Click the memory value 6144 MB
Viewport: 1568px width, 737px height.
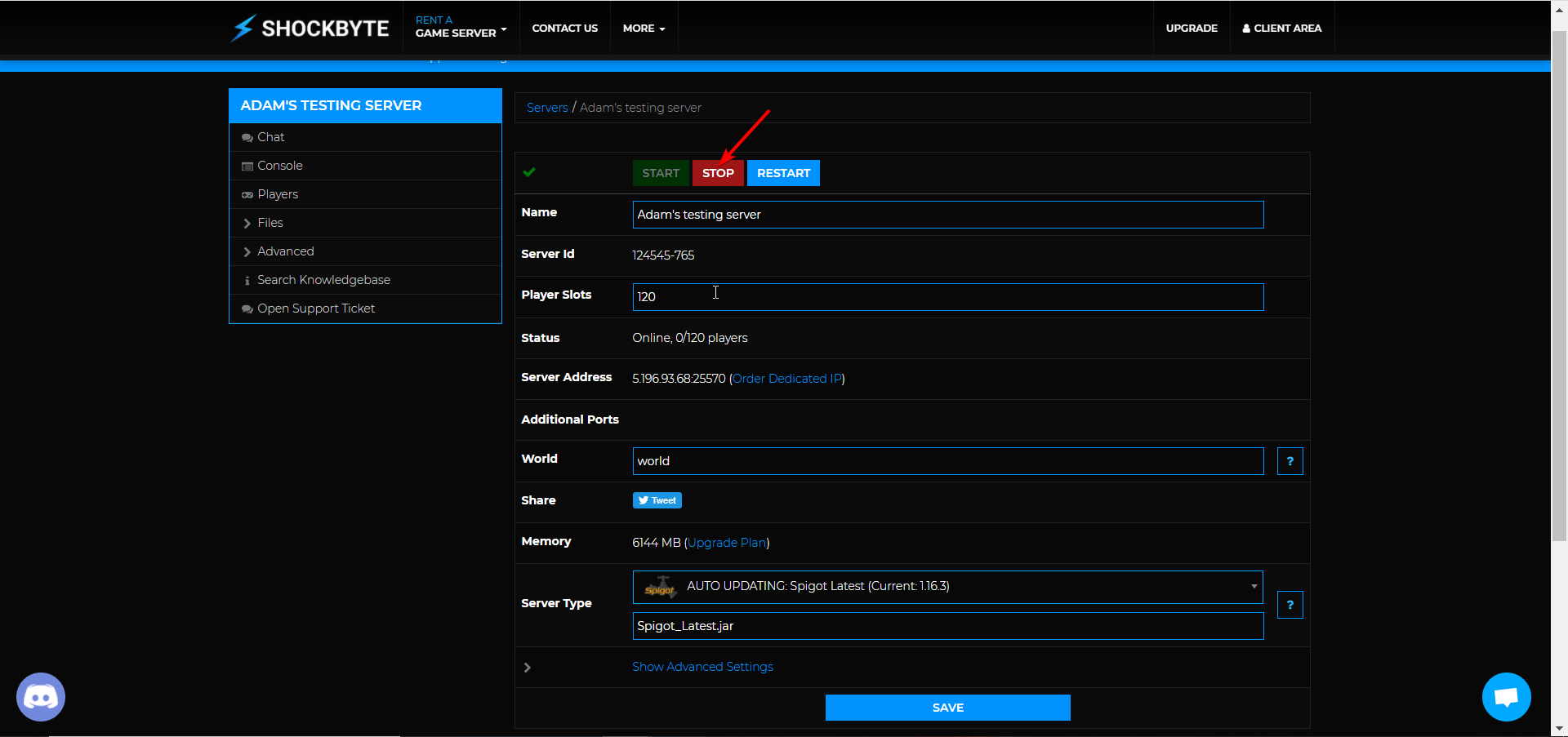657,543
